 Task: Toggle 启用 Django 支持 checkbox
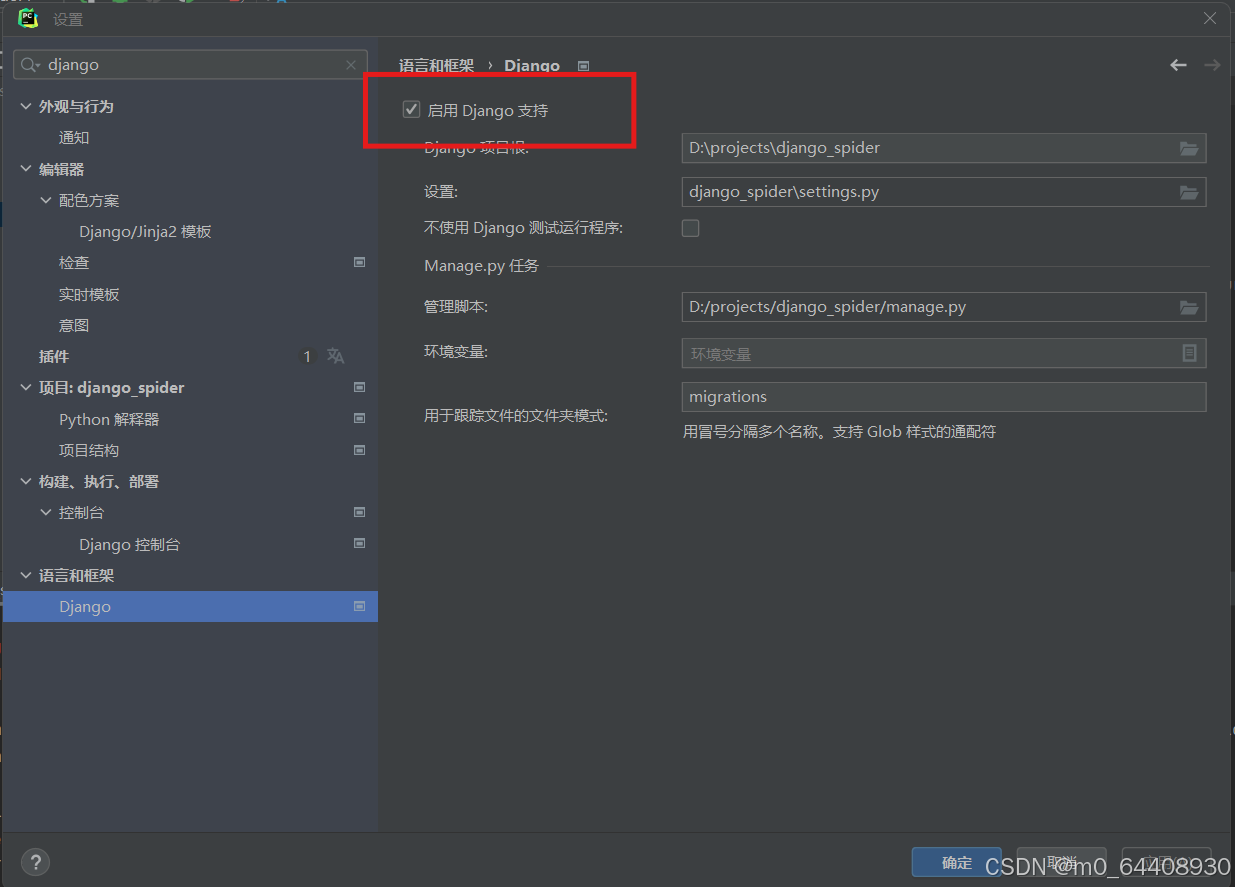tap(411, 110)
